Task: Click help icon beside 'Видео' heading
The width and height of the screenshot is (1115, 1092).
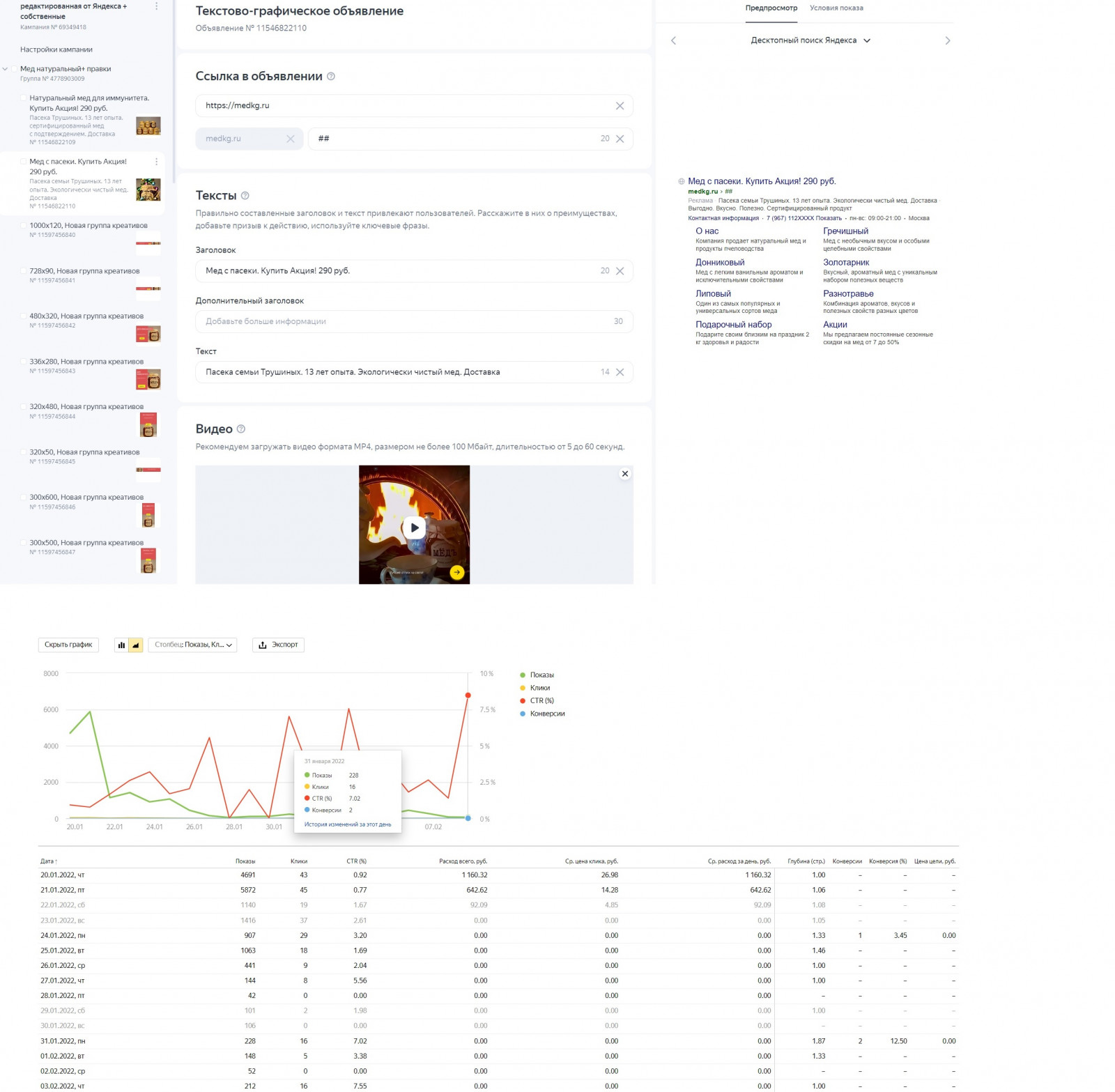Action: 241,429
